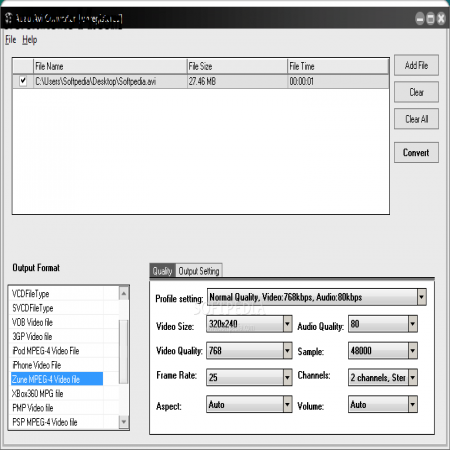The height and width of the screenshot is (450, 450).
Task: Select iPhone Video File format
Action: pyautogui.click(x=57, y=365)
